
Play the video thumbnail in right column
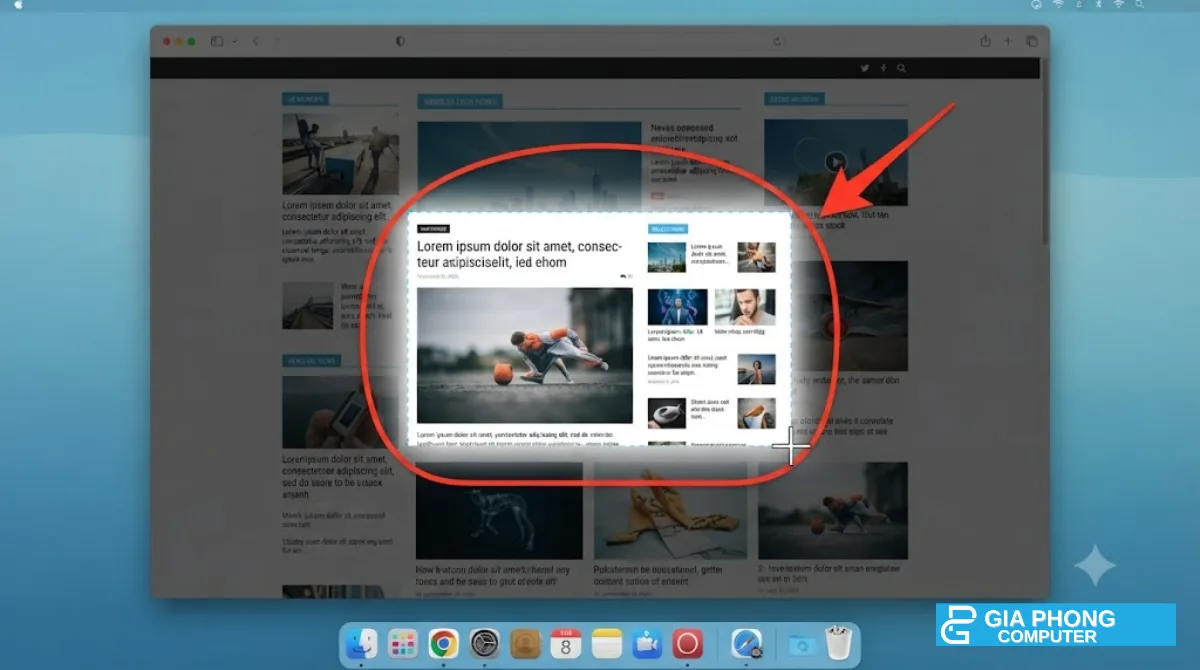(836, 161)
